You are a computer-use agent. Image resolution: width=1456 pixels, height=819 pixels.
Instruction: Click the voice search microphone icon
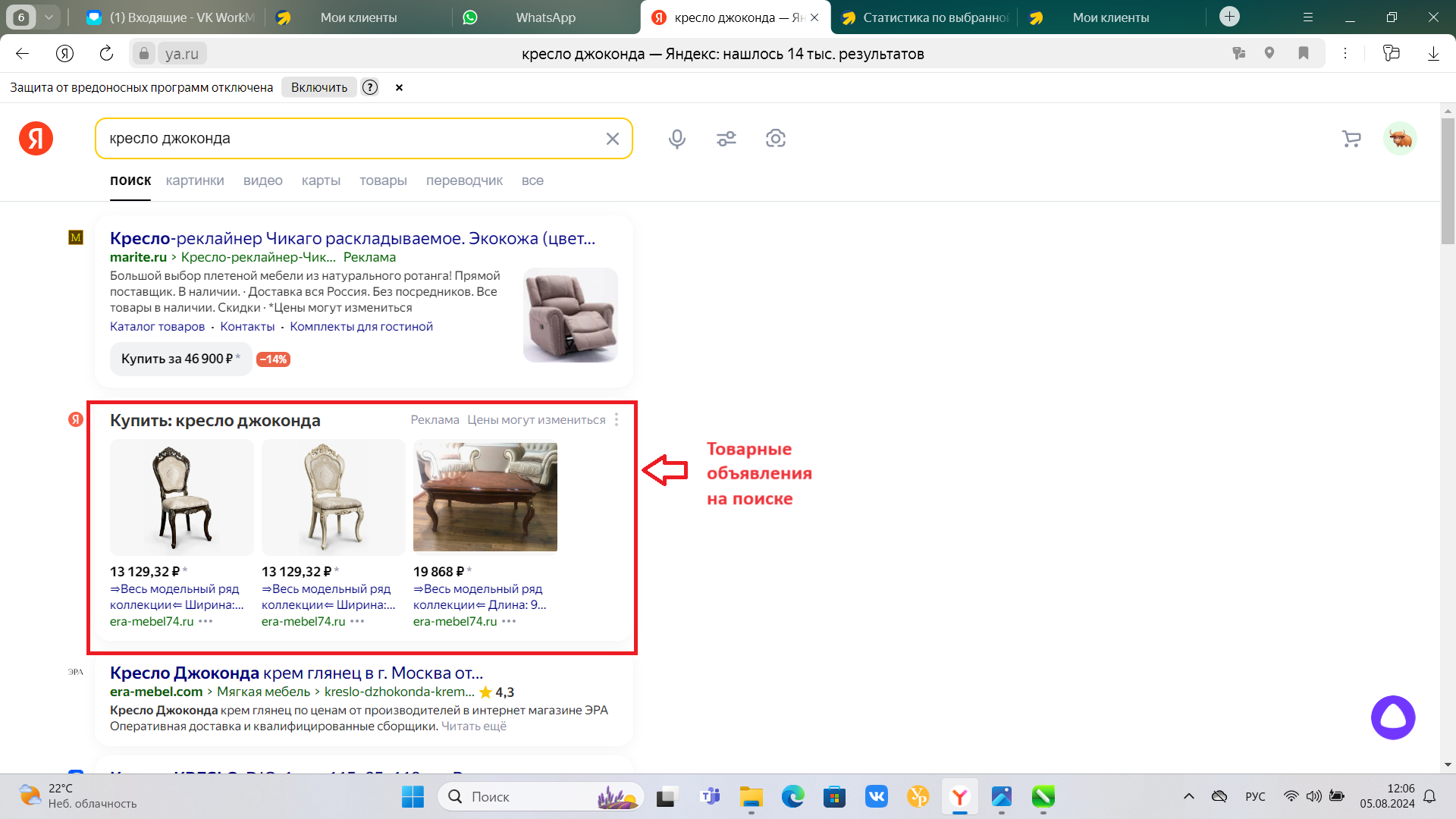click(676, 139)
